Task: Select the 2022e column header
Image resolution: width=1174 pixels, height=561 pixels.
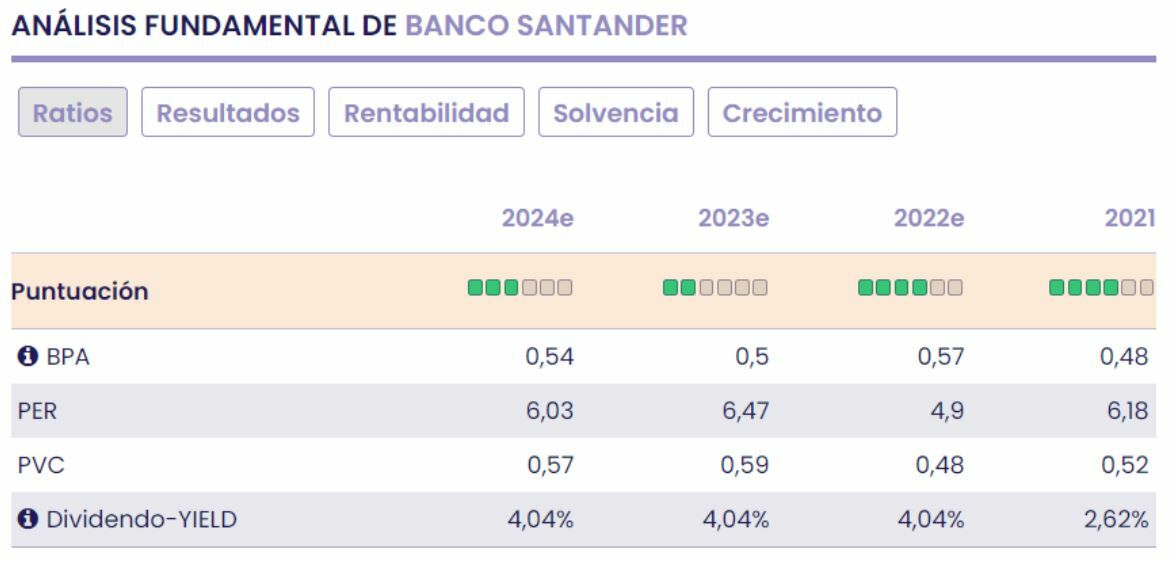Action: tap(930, 218)
